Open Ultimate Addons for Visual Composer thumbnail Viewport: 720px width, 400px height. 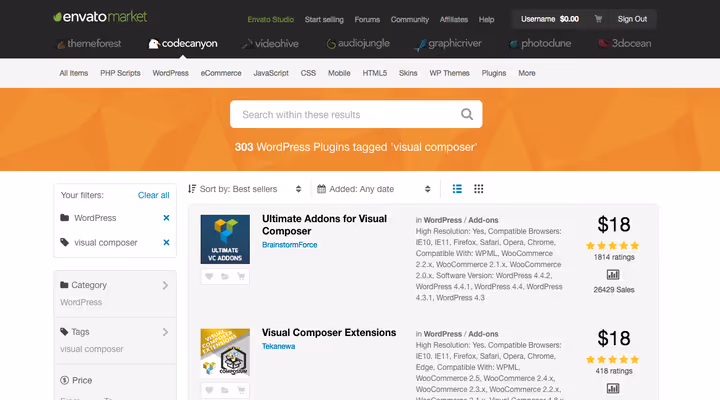pyautogui.click(x=225, y=239)
